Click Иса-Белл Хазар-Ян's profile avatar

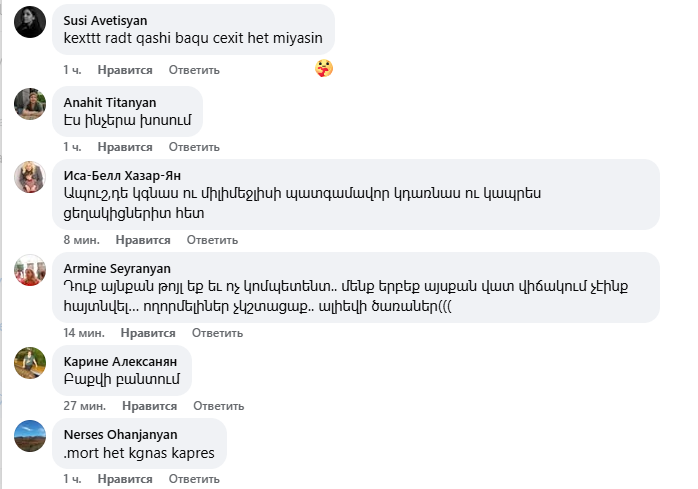tap(30, 178)
